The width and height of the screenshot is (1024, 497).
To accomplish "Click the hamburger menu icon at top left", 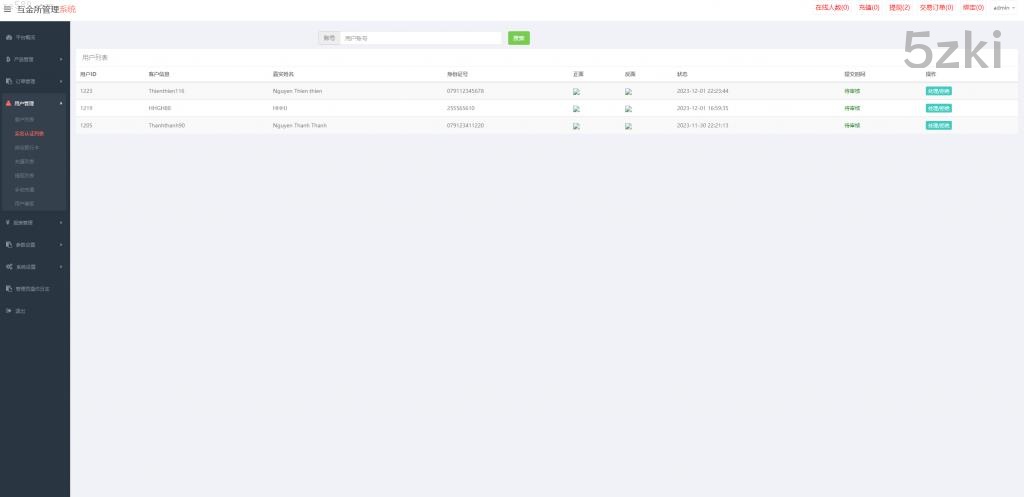I will 8,9.
